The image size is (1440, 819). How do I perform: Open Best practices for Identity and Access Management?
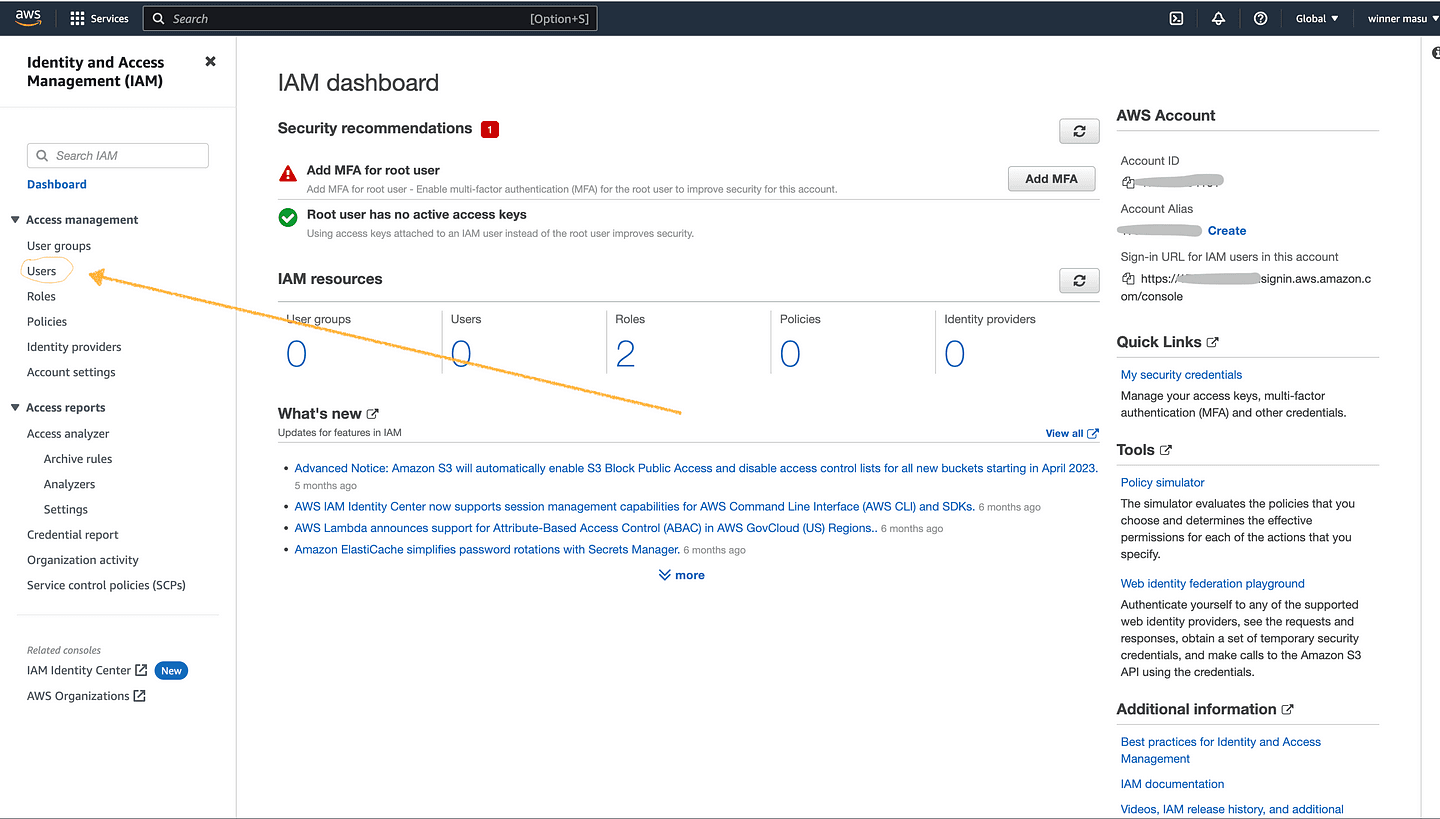coord(1221,750)
